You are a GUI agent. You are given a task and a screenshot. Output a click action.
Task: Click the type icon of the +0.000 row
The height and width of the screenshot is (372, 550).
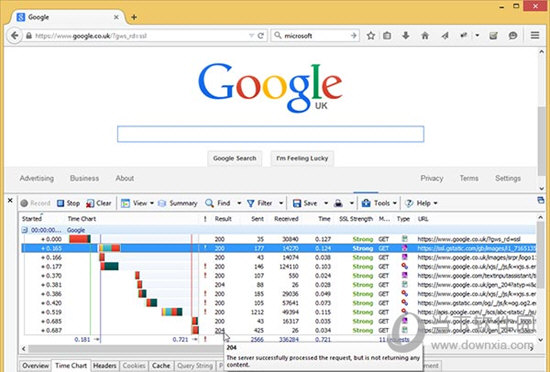coord(405,239)
